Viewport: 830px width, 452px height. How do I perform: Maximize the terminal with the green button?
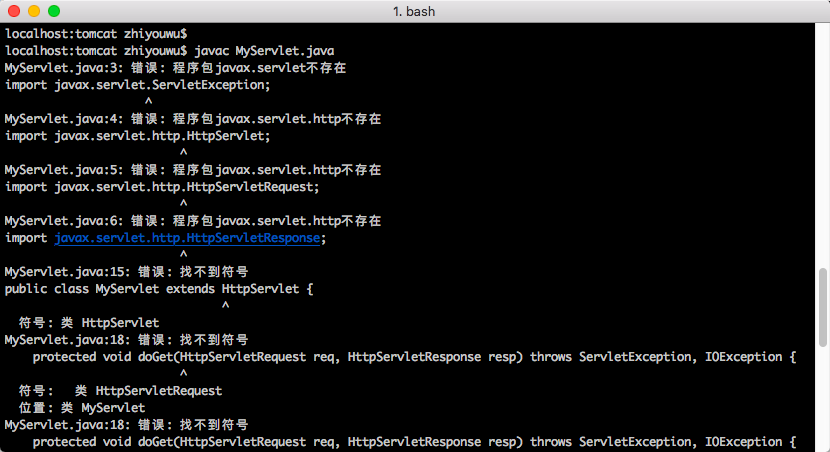pyautogui.click(x=54, y=11)
